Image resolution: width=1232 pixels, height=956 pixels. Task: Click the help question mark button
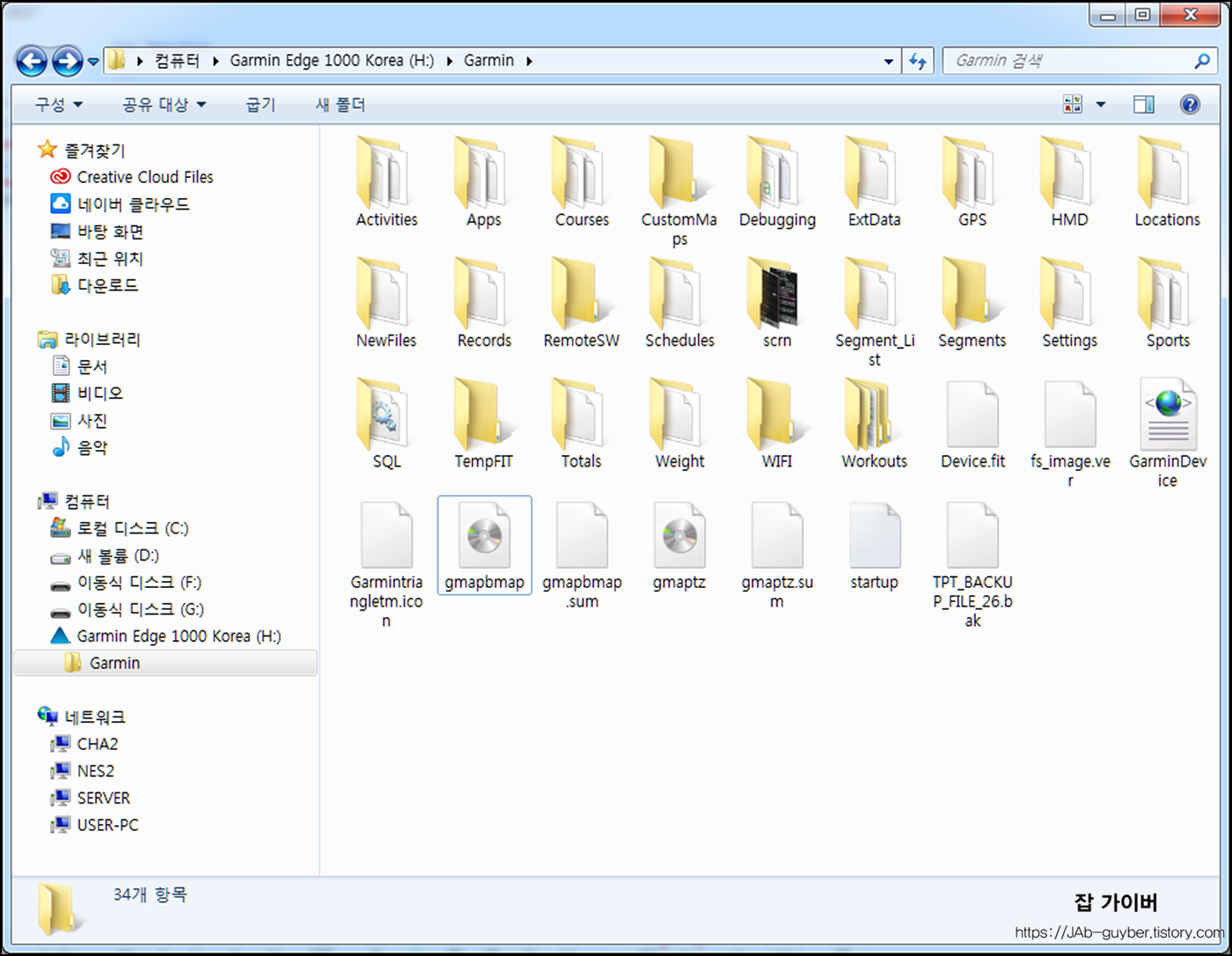1190,104
